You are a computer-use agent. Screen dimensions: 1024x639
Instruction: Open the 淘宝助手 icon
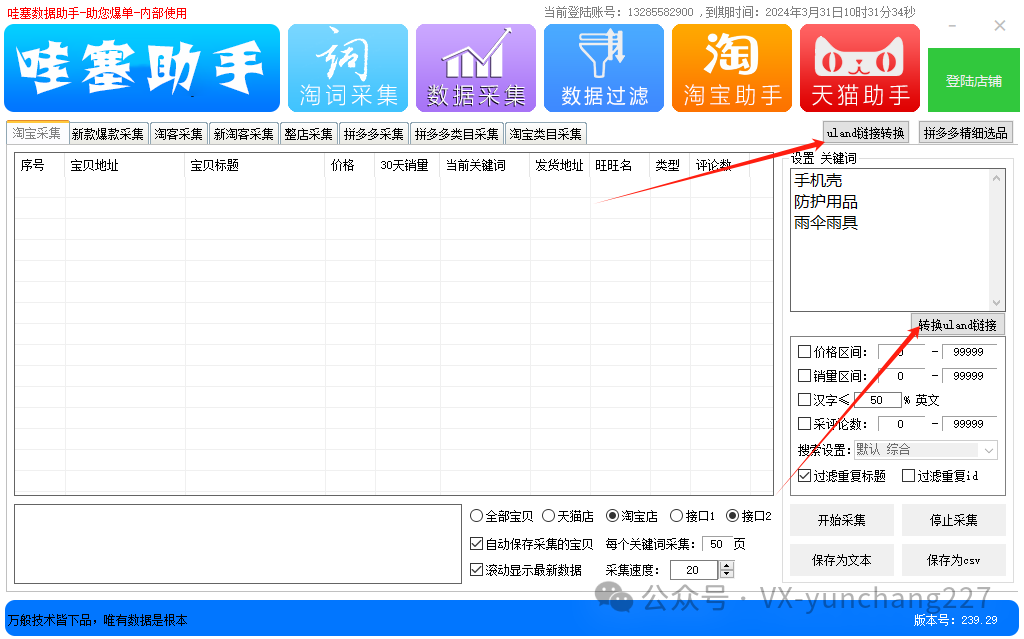coord(731,67)
